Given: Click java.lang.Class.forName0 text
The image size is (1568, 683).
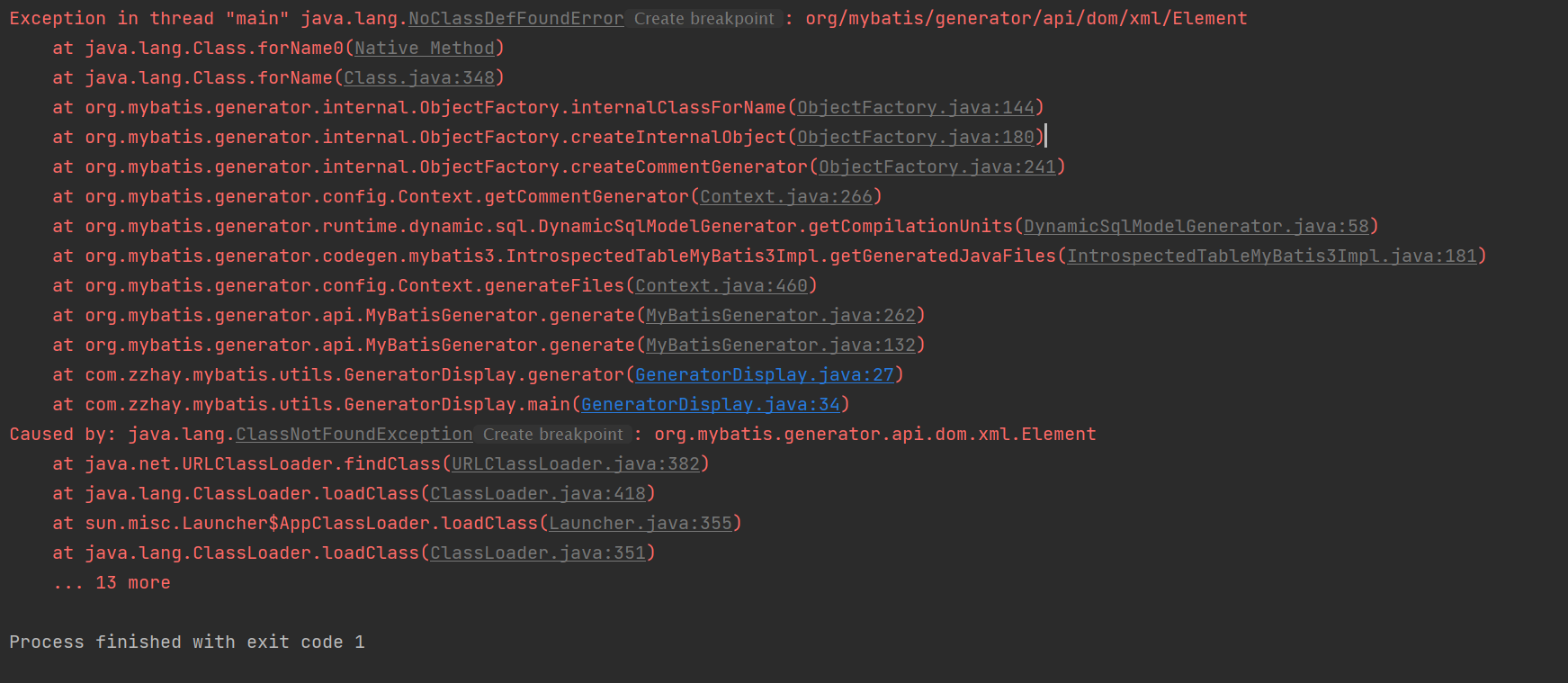Looking at the screenshot, I should pos(214,48).
